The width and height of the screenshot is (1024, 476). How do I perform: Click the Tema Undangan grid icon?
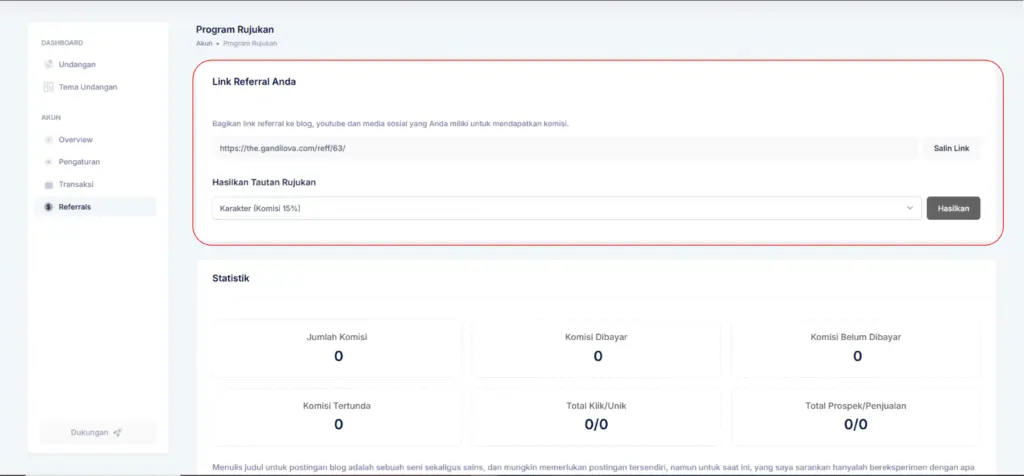tap(48, 87)
